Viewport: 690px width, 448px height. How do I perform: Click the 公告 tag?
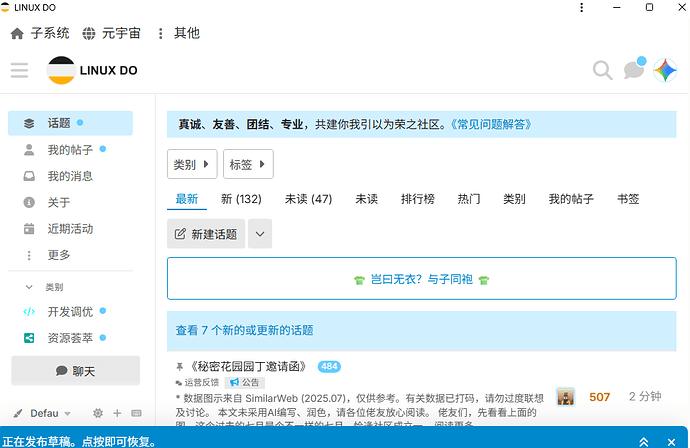tap(245, 382)
